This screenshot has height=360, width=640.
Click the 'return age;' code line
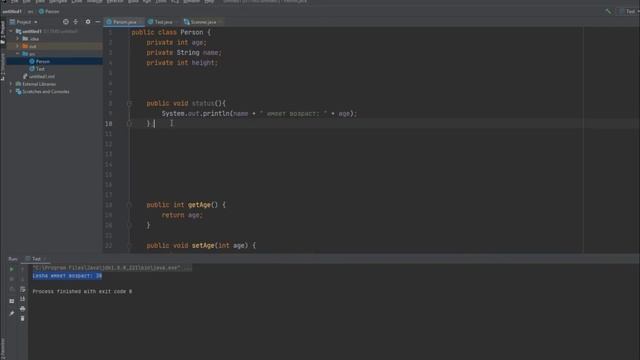click(x=182, y=215)
